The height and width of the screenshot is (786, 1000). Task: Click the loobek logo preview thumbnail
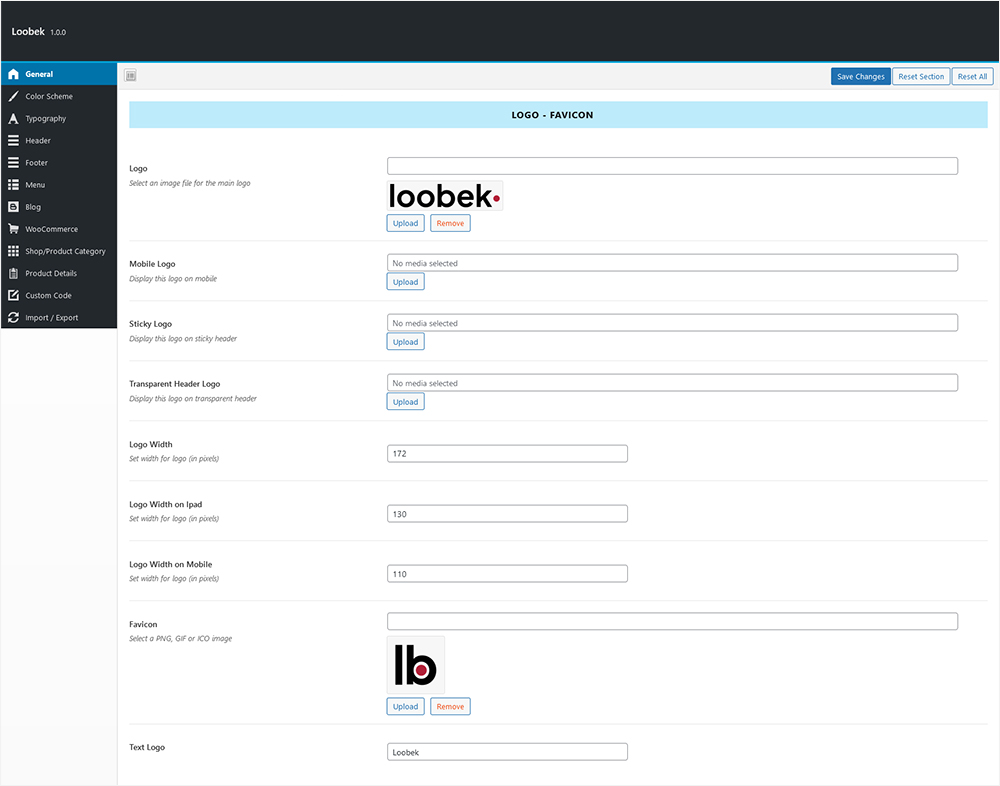[x=445, y=196]
